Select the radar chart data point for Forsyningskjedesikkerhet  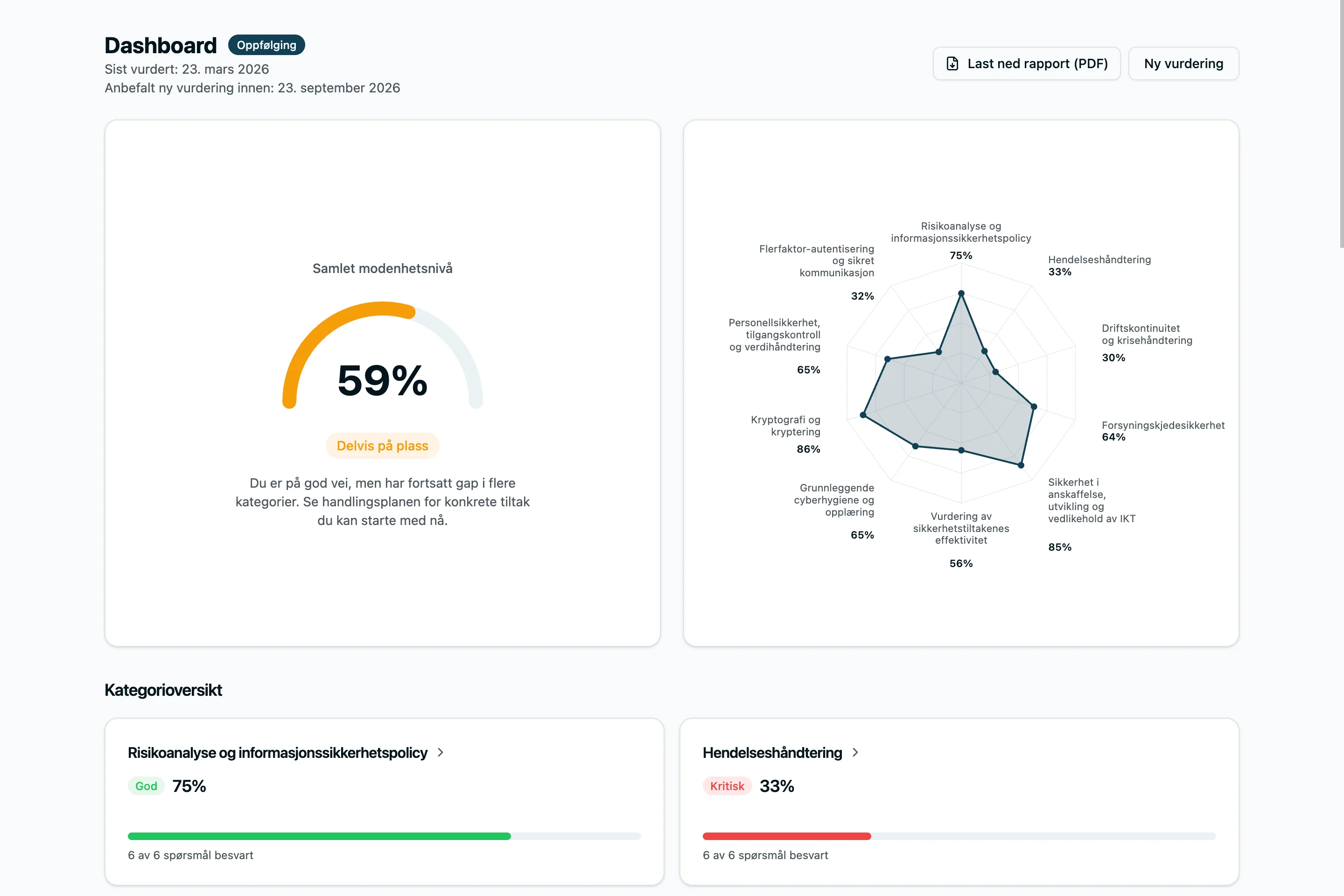[x=1034, y=407]
